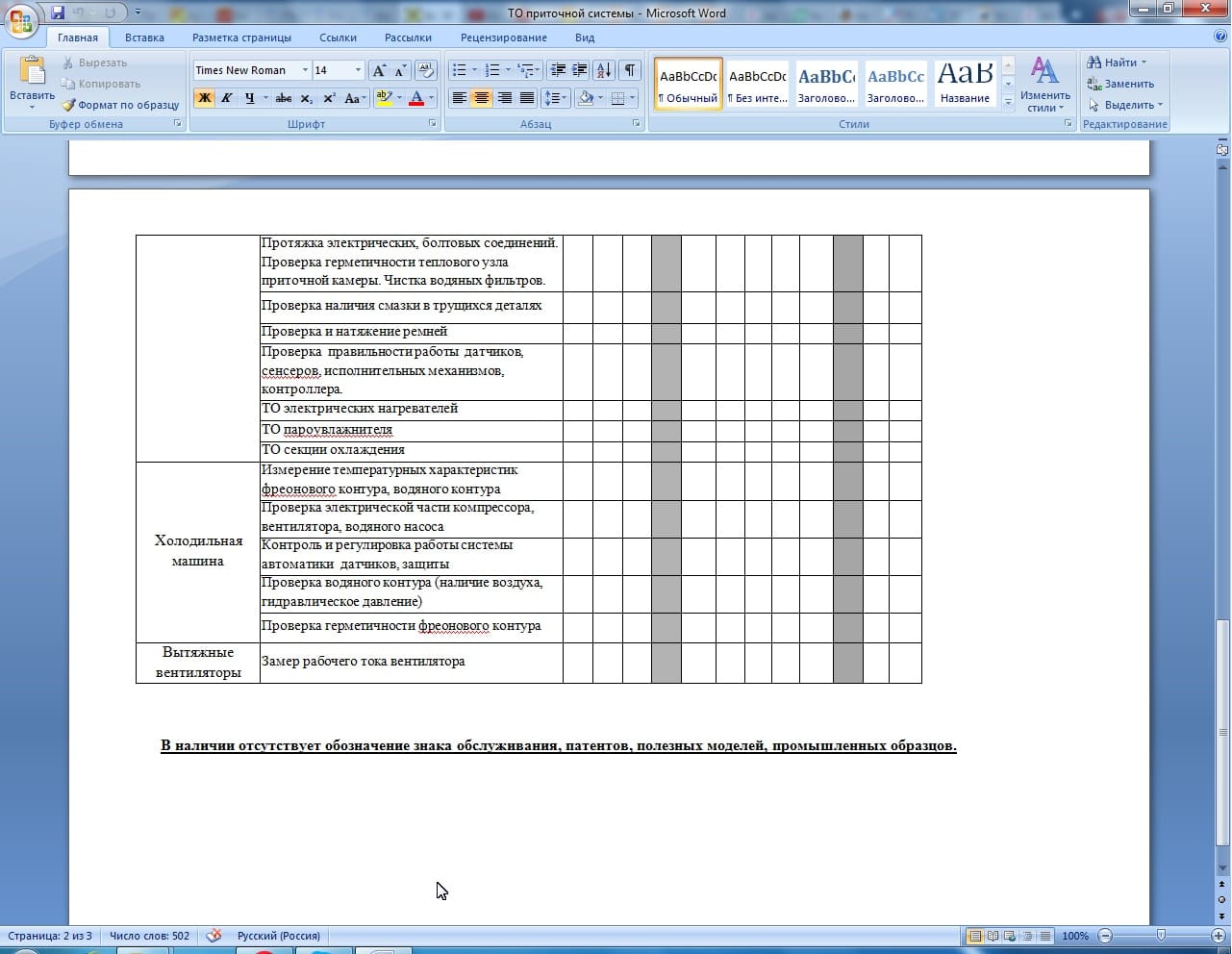The width and height of the screenshot is (1232, 954).
Task: Click the Найти button
Action: click(1116, 63)
